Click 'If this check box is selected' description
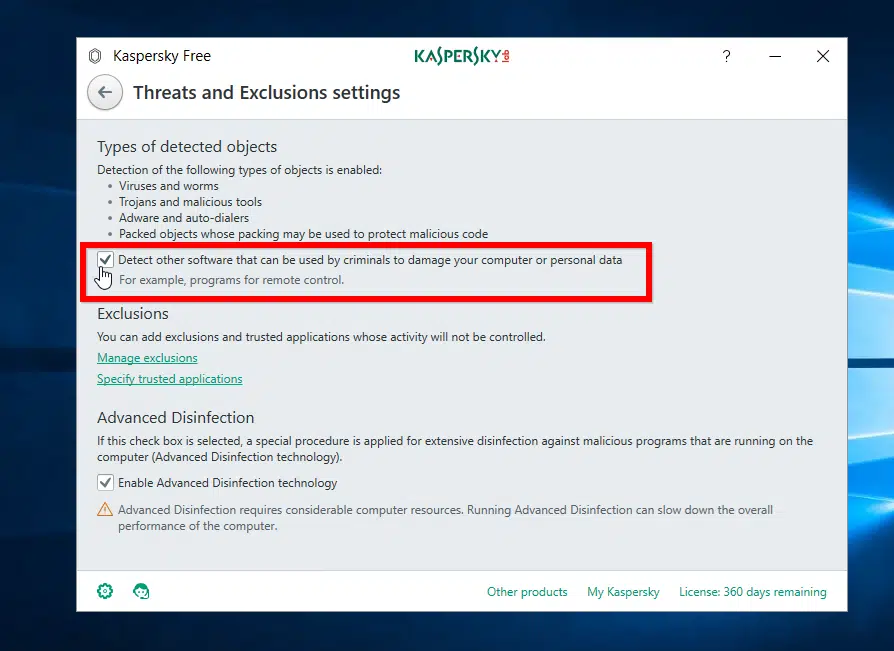The height and width of the screenshot is (651, 894). click(x=455, y=449)
